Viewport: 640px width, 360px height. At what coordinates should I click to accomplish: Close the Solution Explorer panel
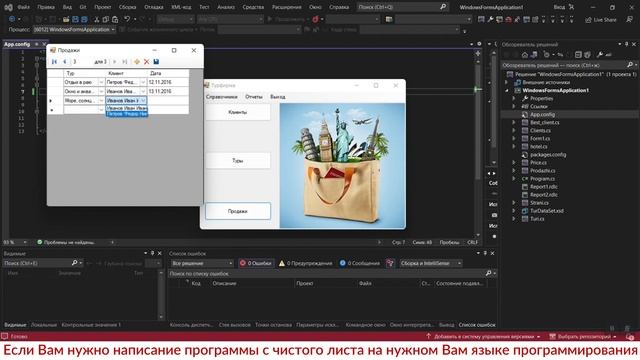634,44
